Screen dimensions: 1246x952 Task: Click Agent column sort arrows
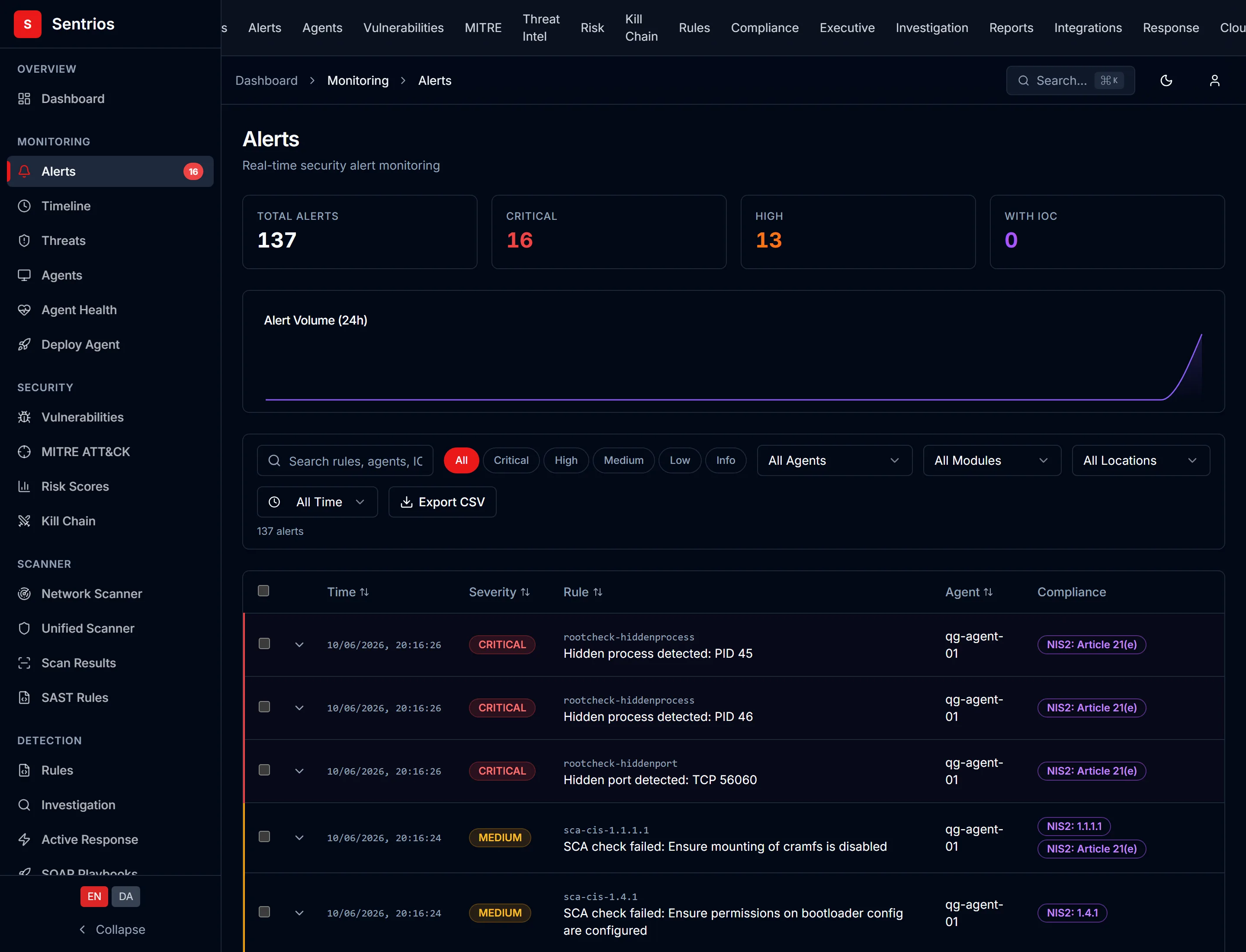[x=988, y=592]
